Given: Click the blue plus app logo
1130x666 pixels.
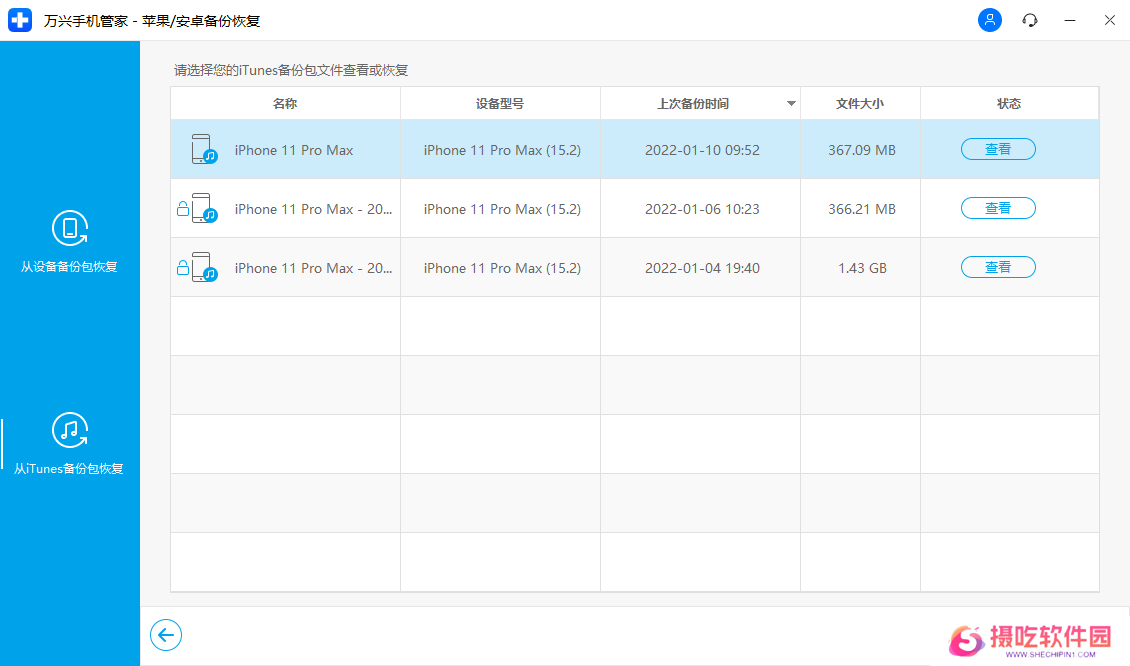Looking at the screenshot, I should pyautogui.click(x=20, y=20).
